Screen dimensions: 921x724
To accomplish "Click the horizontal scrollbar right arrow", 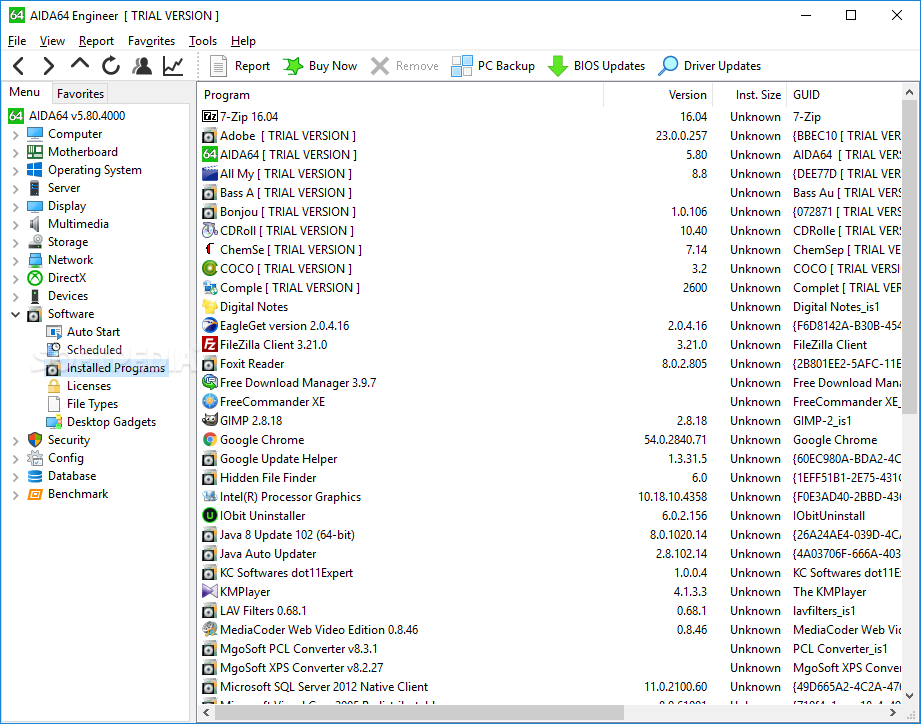I will click(893, 712).
